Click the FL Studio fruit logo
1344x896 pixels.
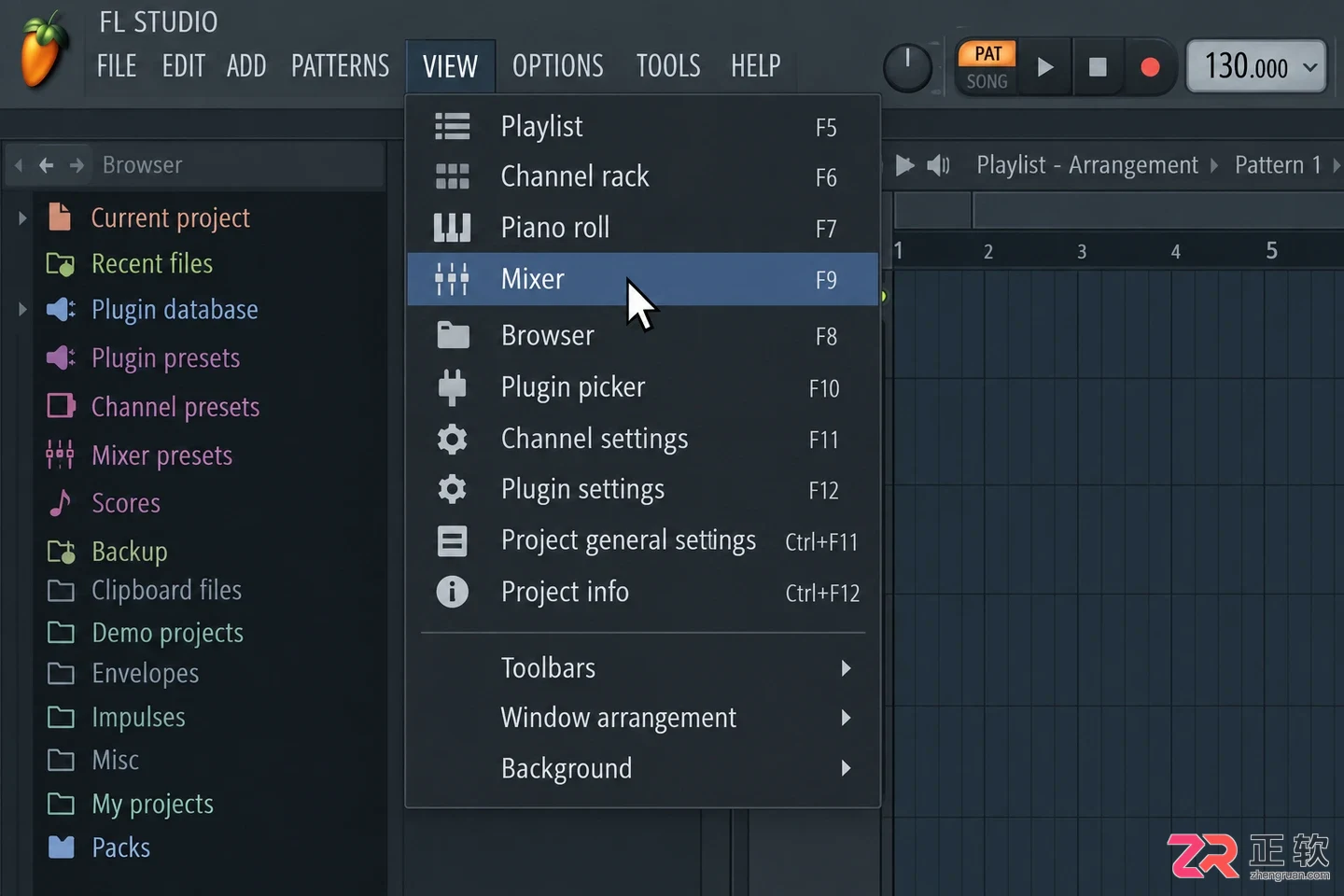click(x=44, y=49)
